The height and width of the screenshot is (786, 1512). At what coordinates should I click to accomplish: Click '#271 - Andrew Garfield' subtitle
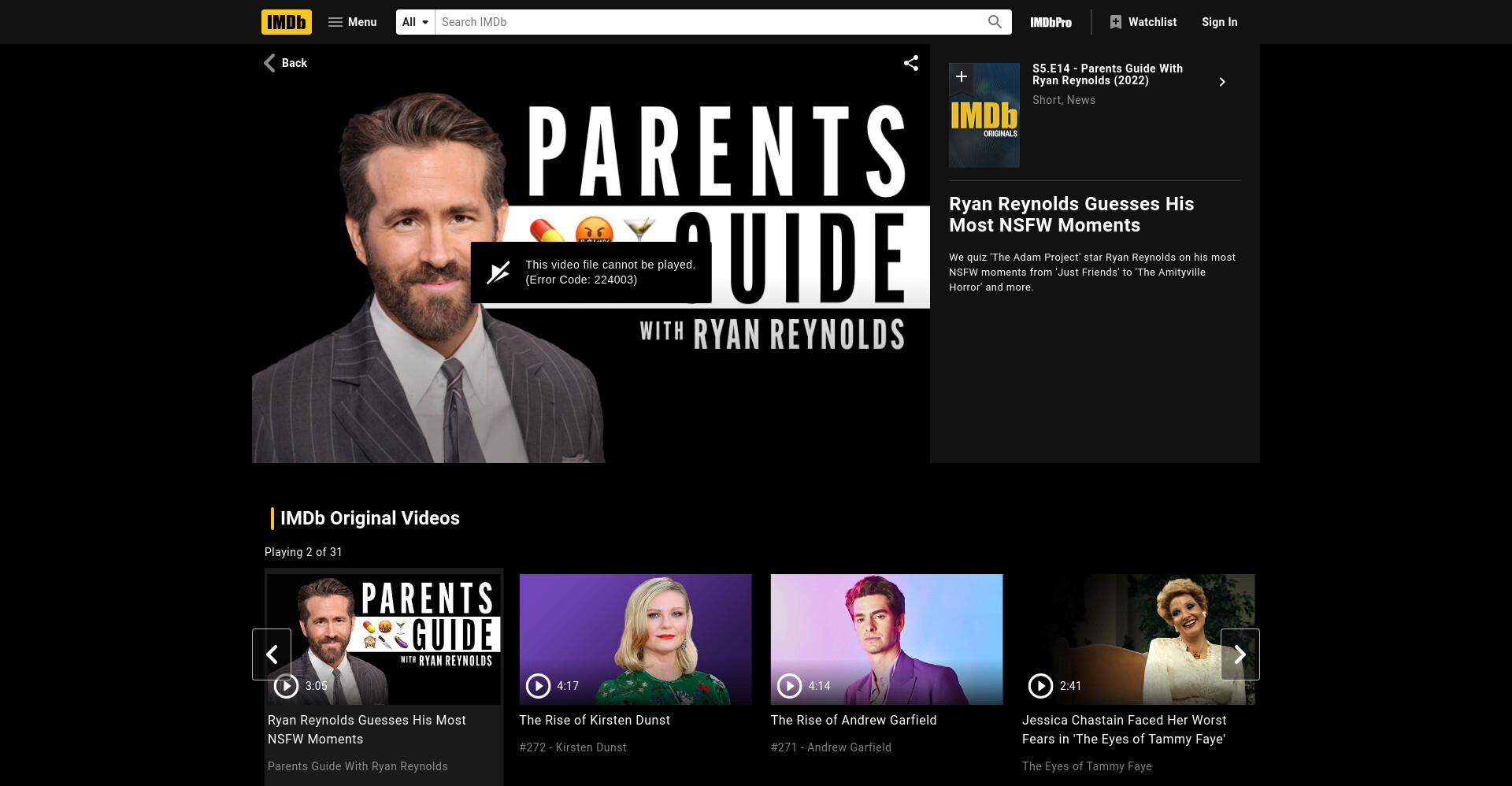pos(831,747)
